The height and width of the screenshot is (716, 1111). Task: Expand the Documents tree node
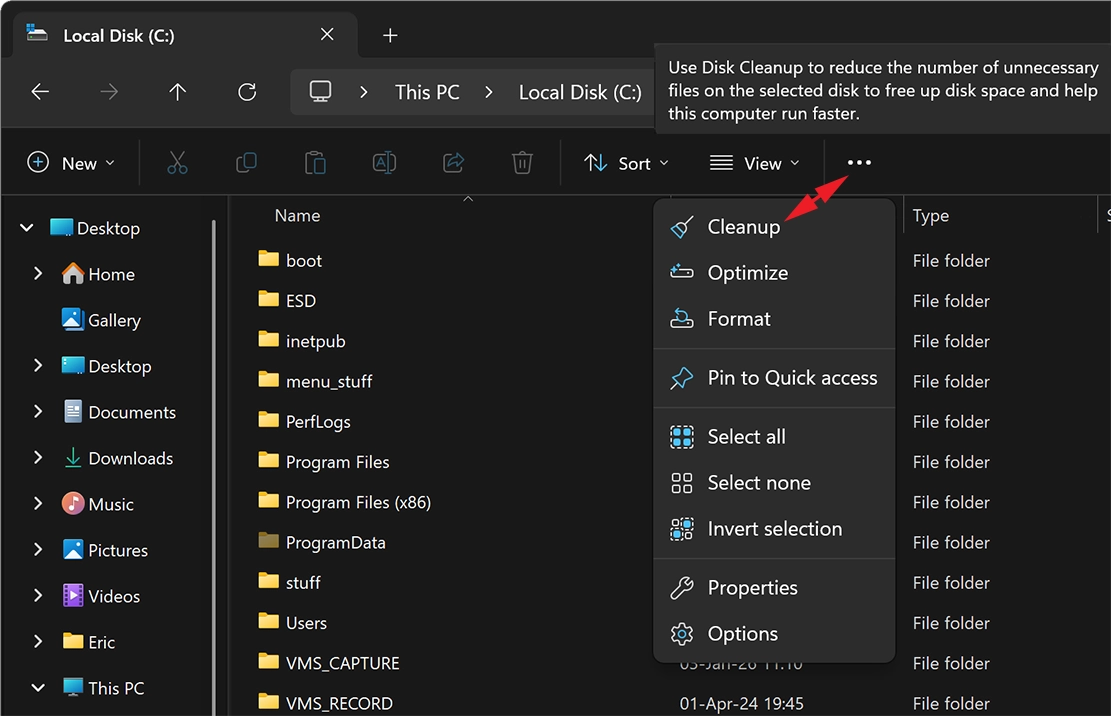tap(38, 412)
